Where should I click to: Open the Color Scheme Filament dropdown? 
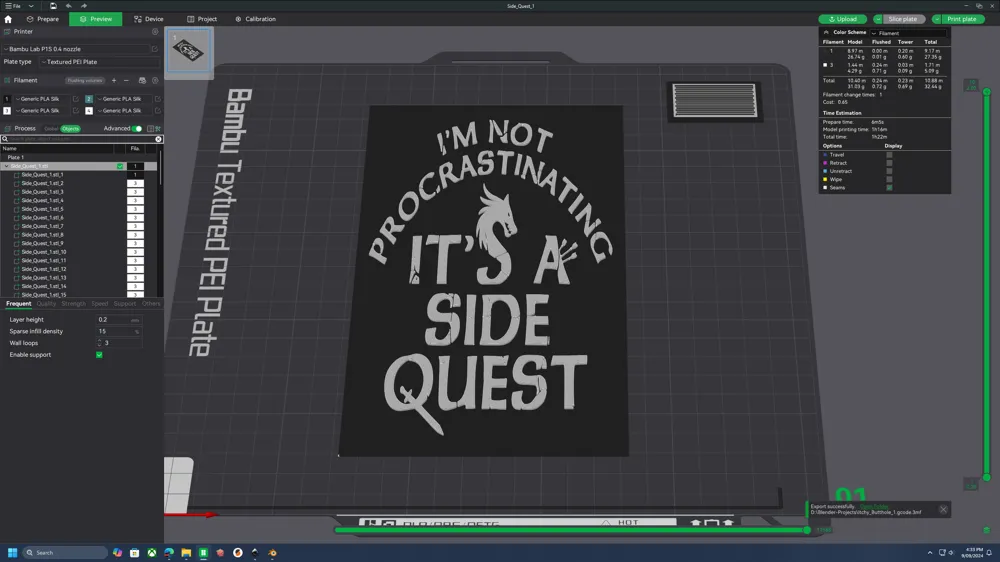pyautogui.click(x=909, y=33)
